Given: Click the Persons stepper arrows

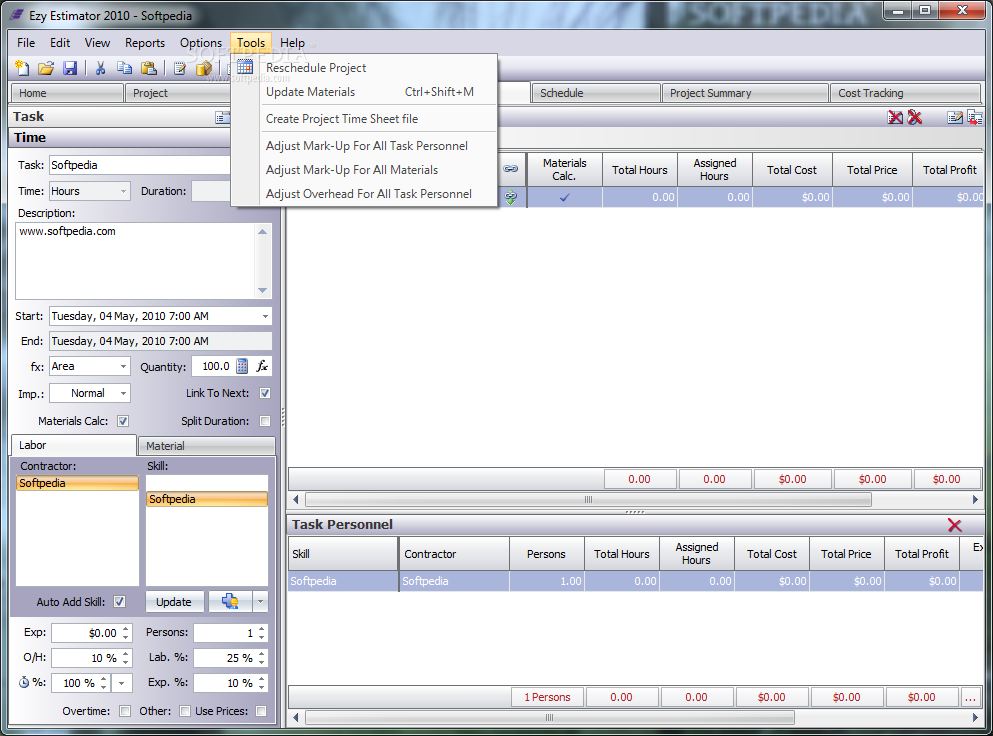Looking at the screenshot, I should (262, 633).
